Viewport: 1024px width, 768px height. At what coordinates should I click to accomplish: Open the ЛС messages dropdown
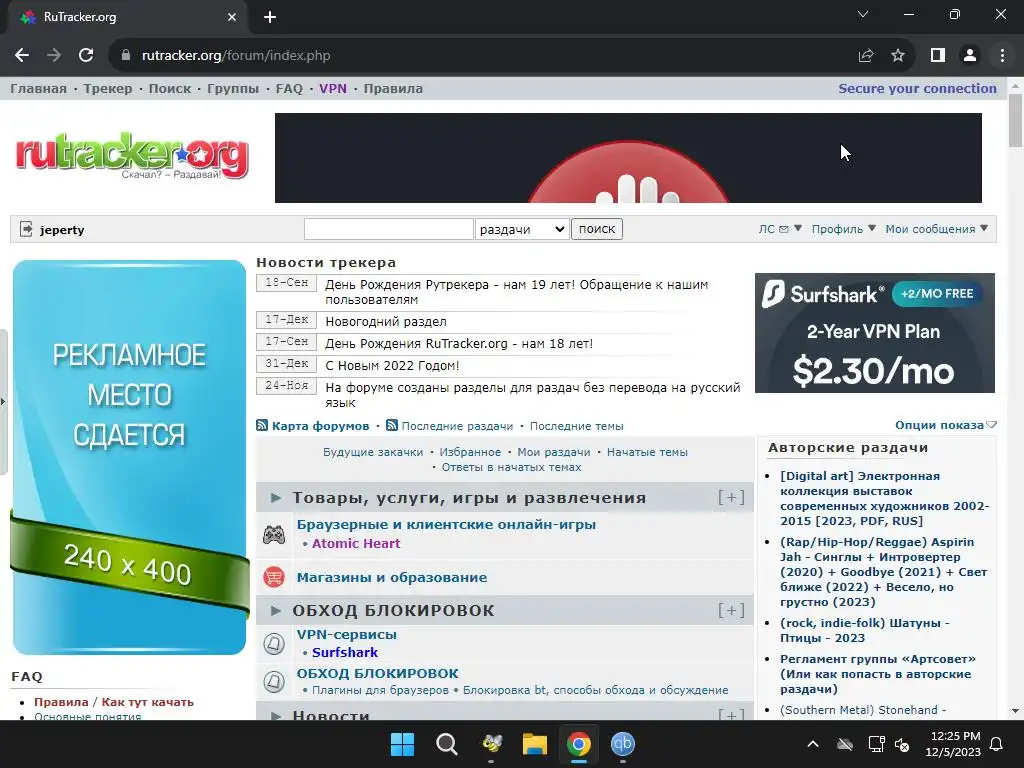[780, 229]
